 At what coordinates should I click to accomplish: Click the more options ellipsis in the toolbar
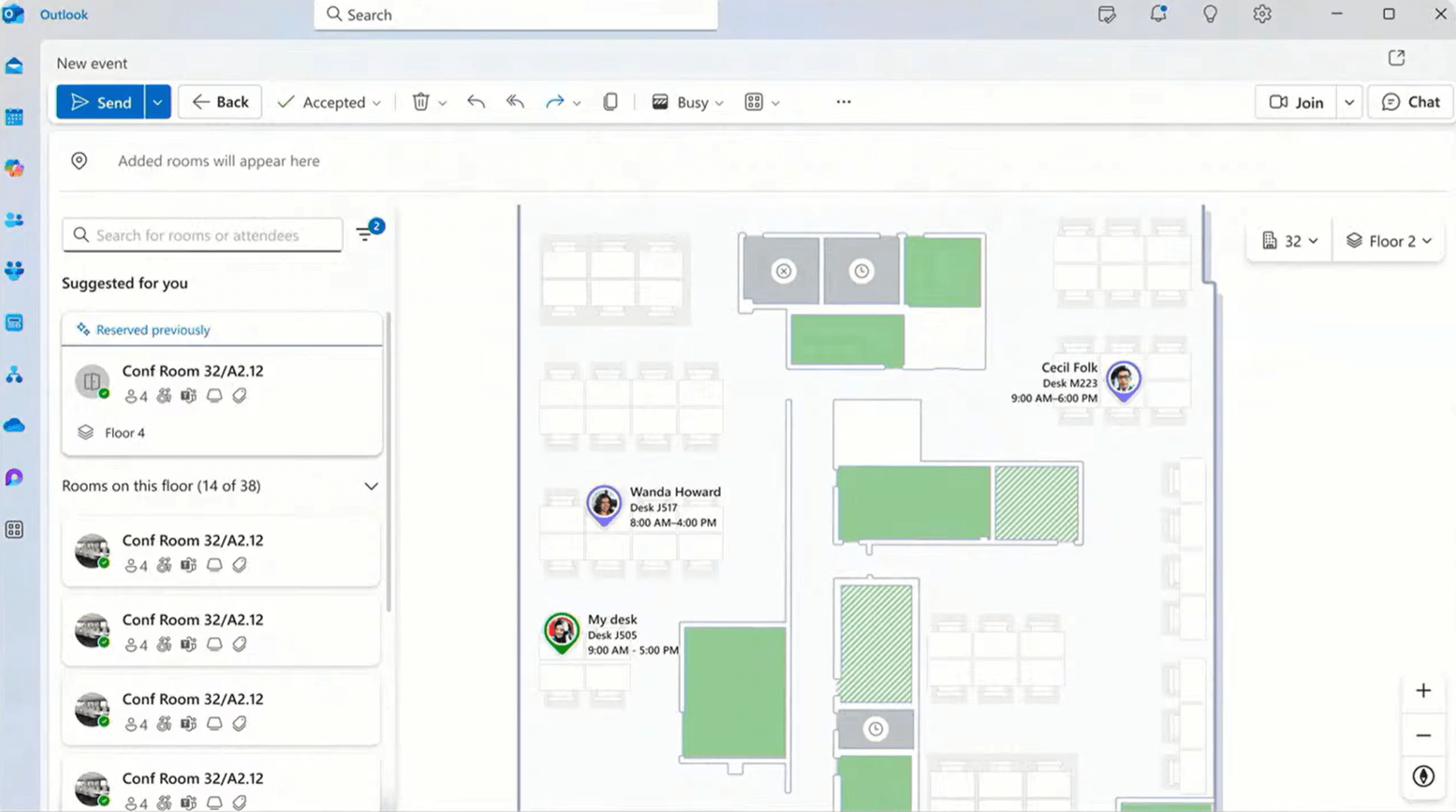coord(842,101)
